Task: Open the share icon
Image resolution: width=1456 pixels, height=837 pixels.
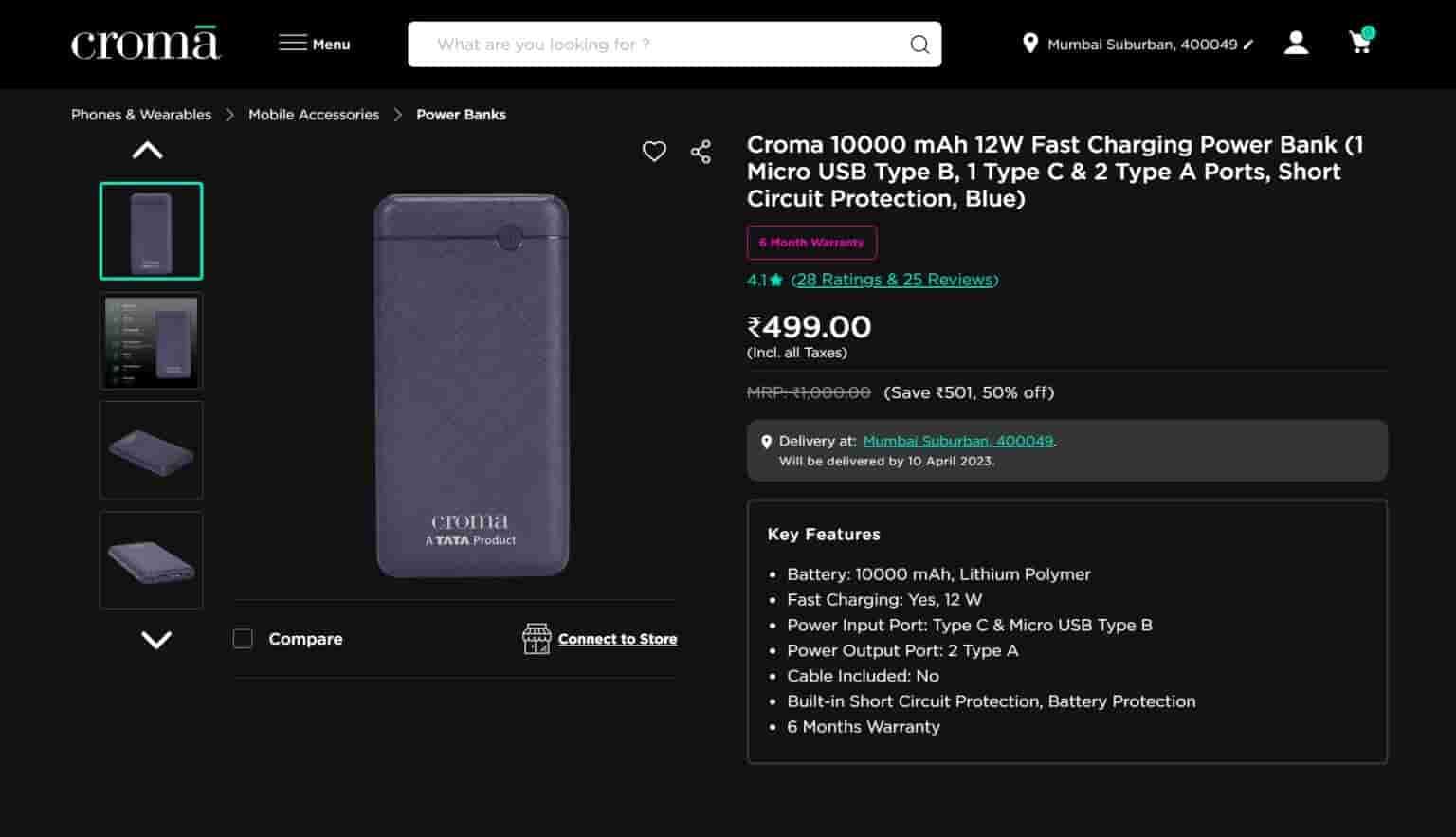Action: (x=700, y=151)
